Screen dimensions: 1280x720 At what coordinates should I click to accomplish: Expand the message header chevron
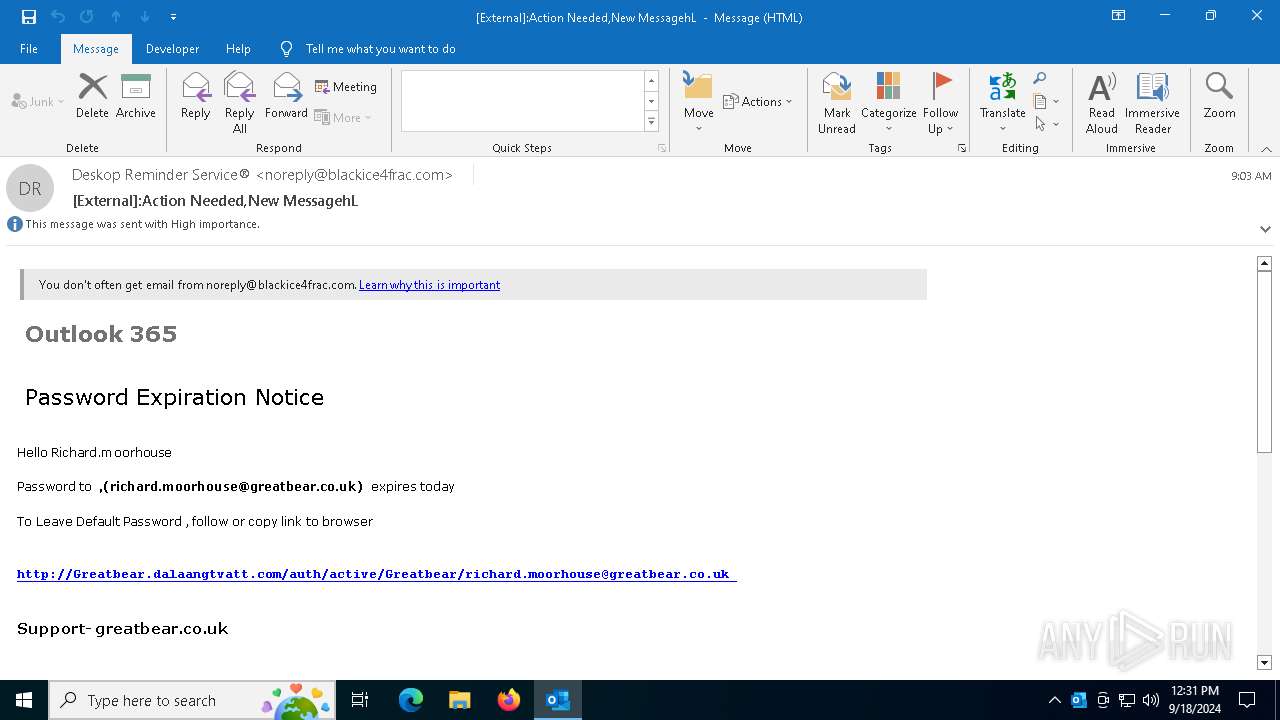(1265, 229)
